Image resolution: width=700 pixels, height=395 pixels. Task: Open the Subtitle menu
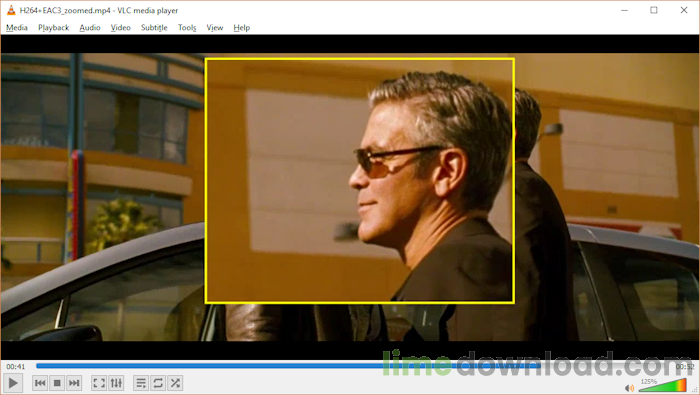click(154, 28)
